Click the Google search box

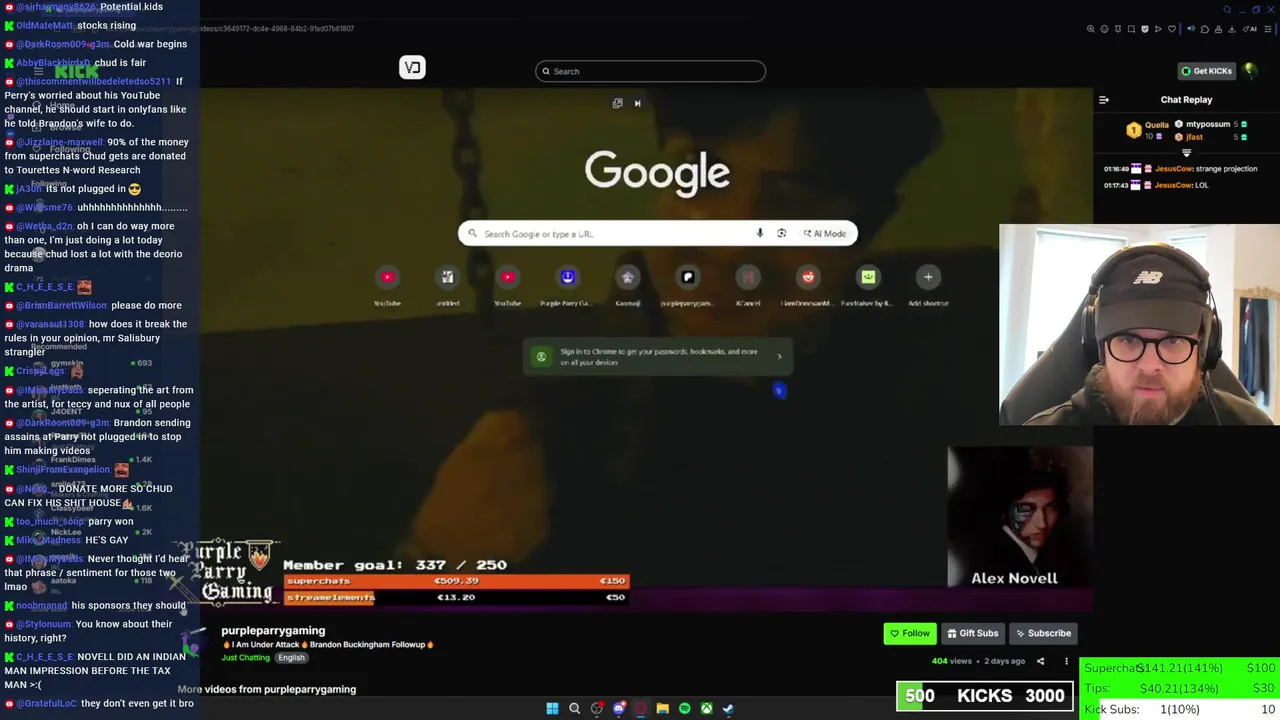point(657,233)
